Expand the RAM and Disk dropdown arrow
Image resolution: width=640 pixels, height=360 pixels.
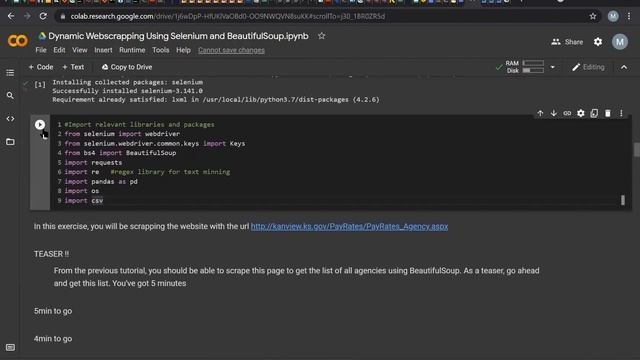(x=552, y=67)
